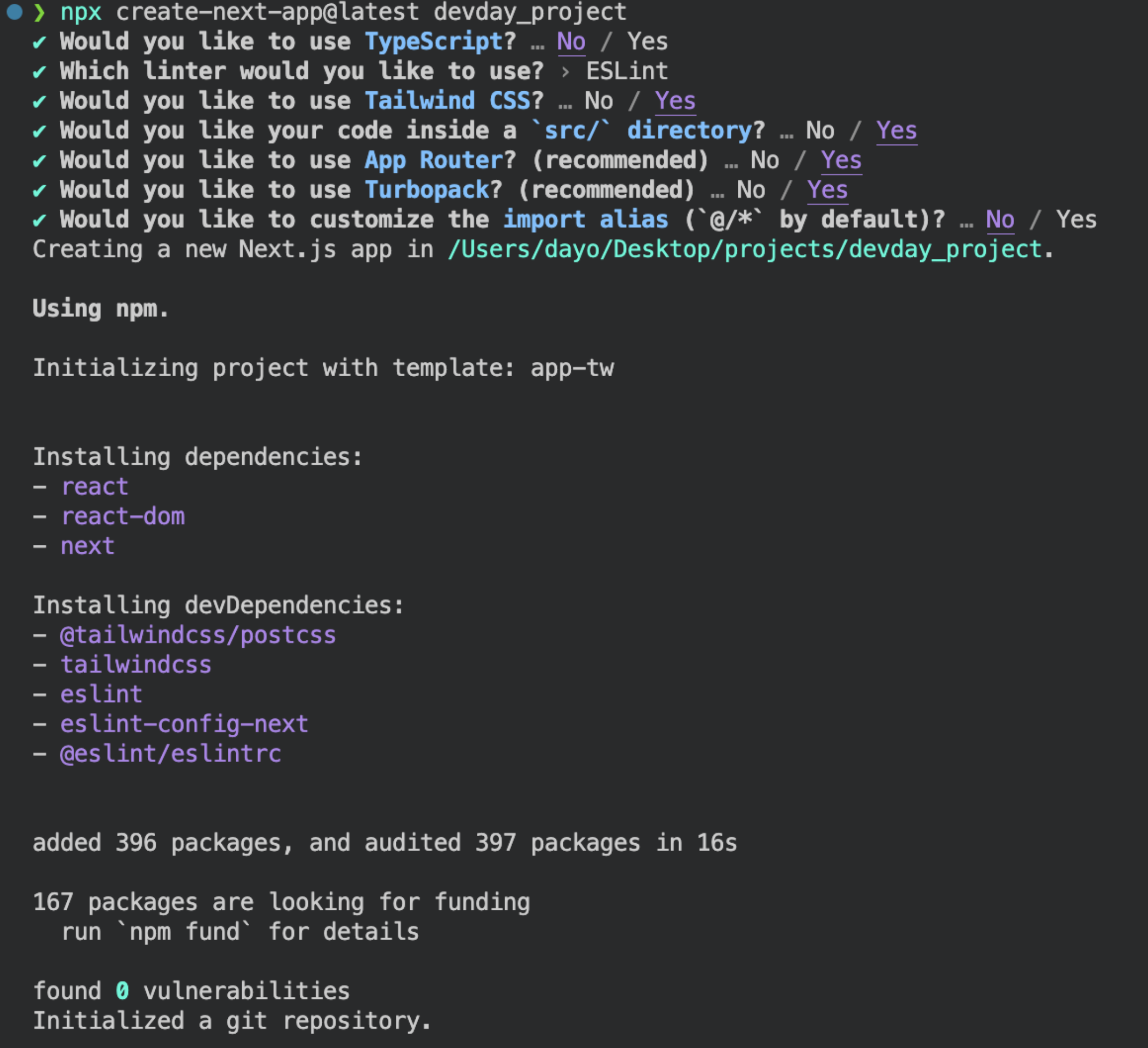The width and height of the screenshot is (1148, 1048).
Task: Click the react-dom dependency name
Action: pos(123,517)
